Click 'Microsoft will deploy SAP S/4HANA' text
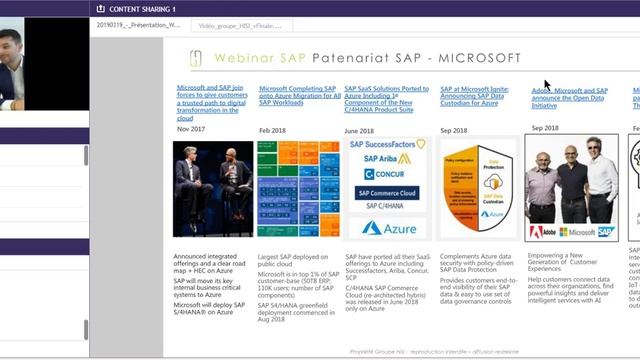The height and width of the screenshot is (360, 640). pyautogui.click(x=209, y=309)
